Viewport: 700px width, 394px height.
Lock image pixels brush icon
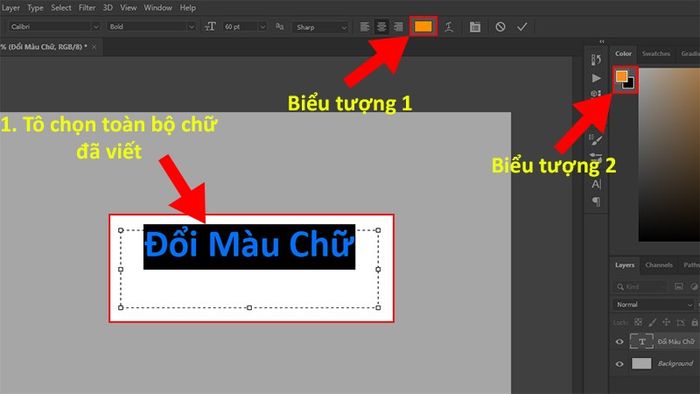coord(652,322)
